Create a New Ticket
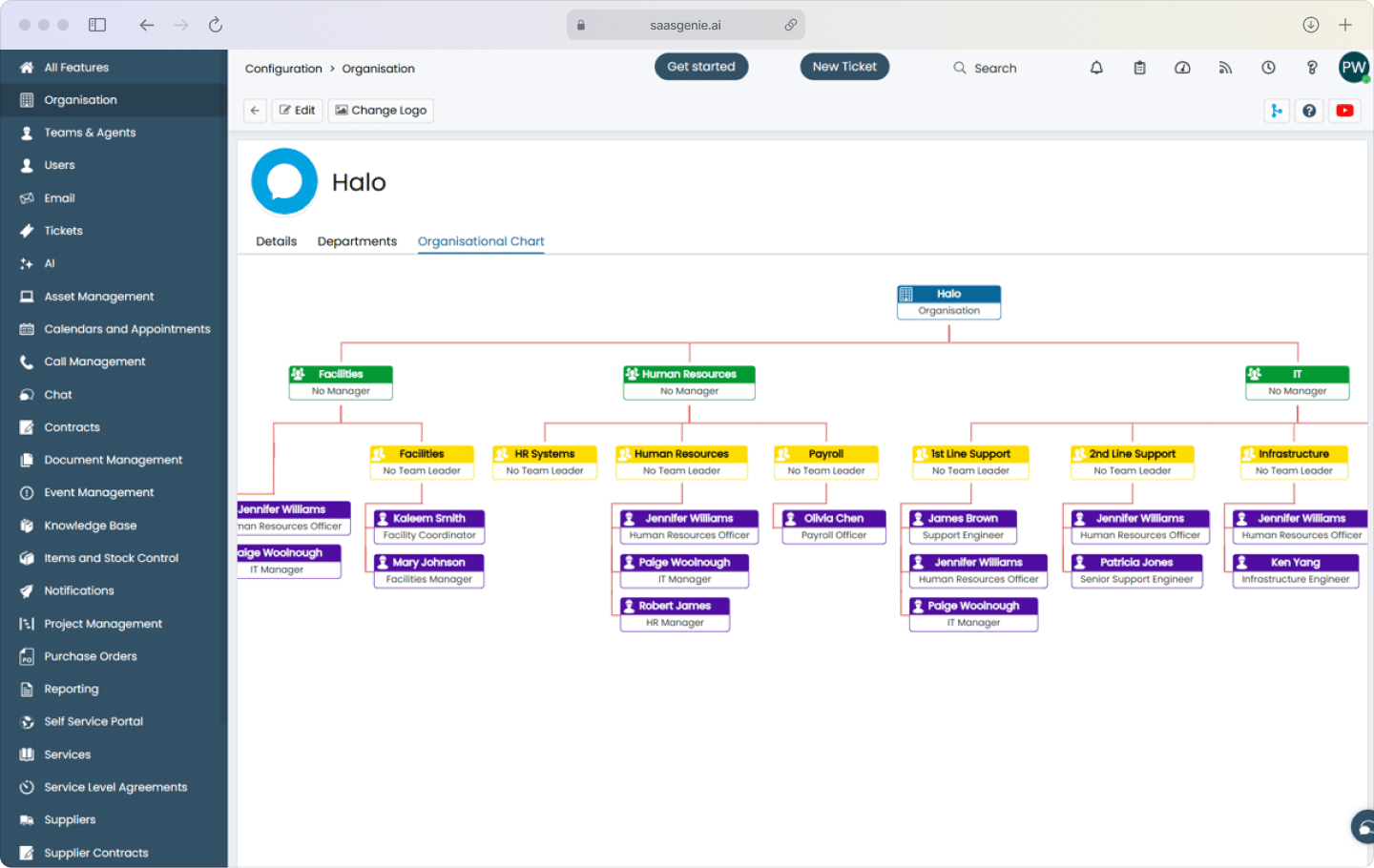The height and width of the screenshot is (868, 1374). 844,67
